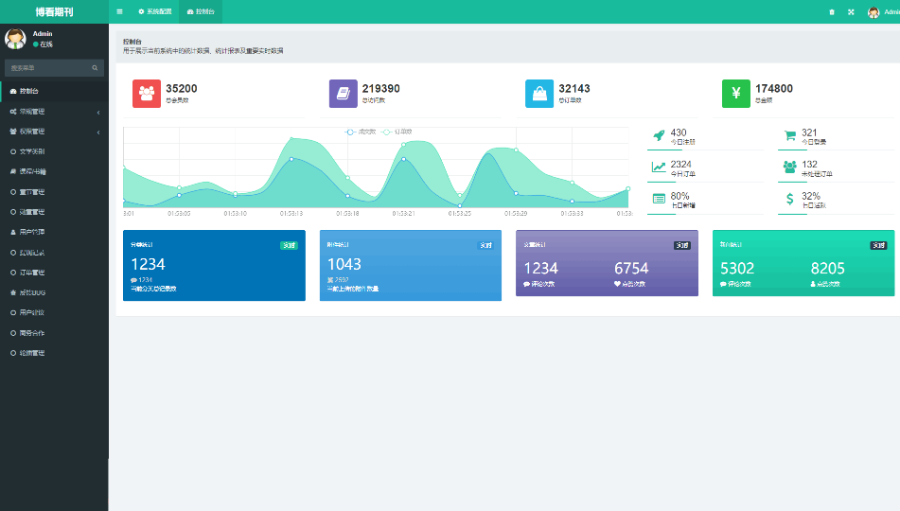Click the Admin avatar in the sidebar
900x511 pixels.
tap(15, 38)
